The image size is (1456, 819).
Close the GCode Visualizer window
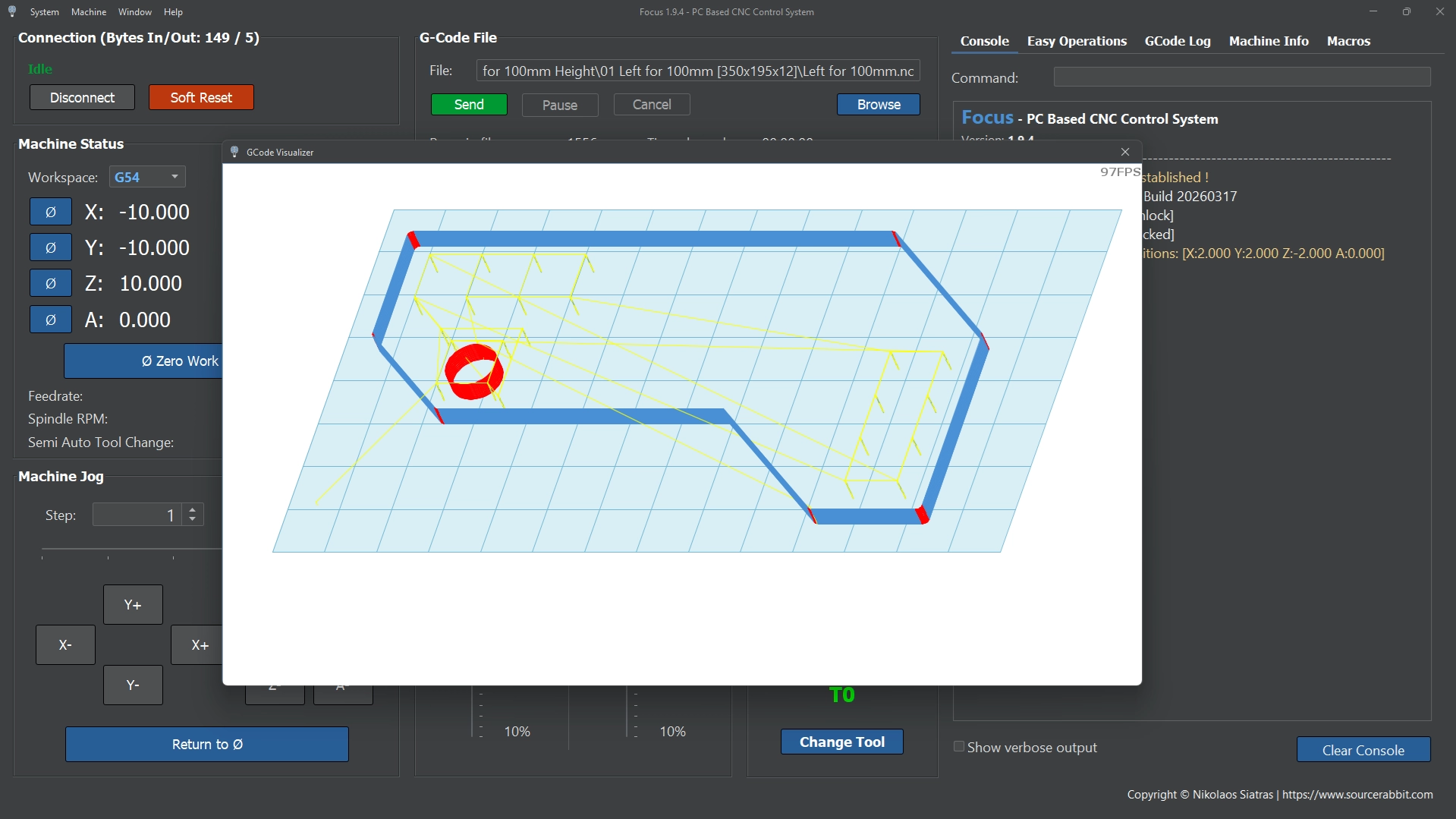click(x=1125, y=152)
